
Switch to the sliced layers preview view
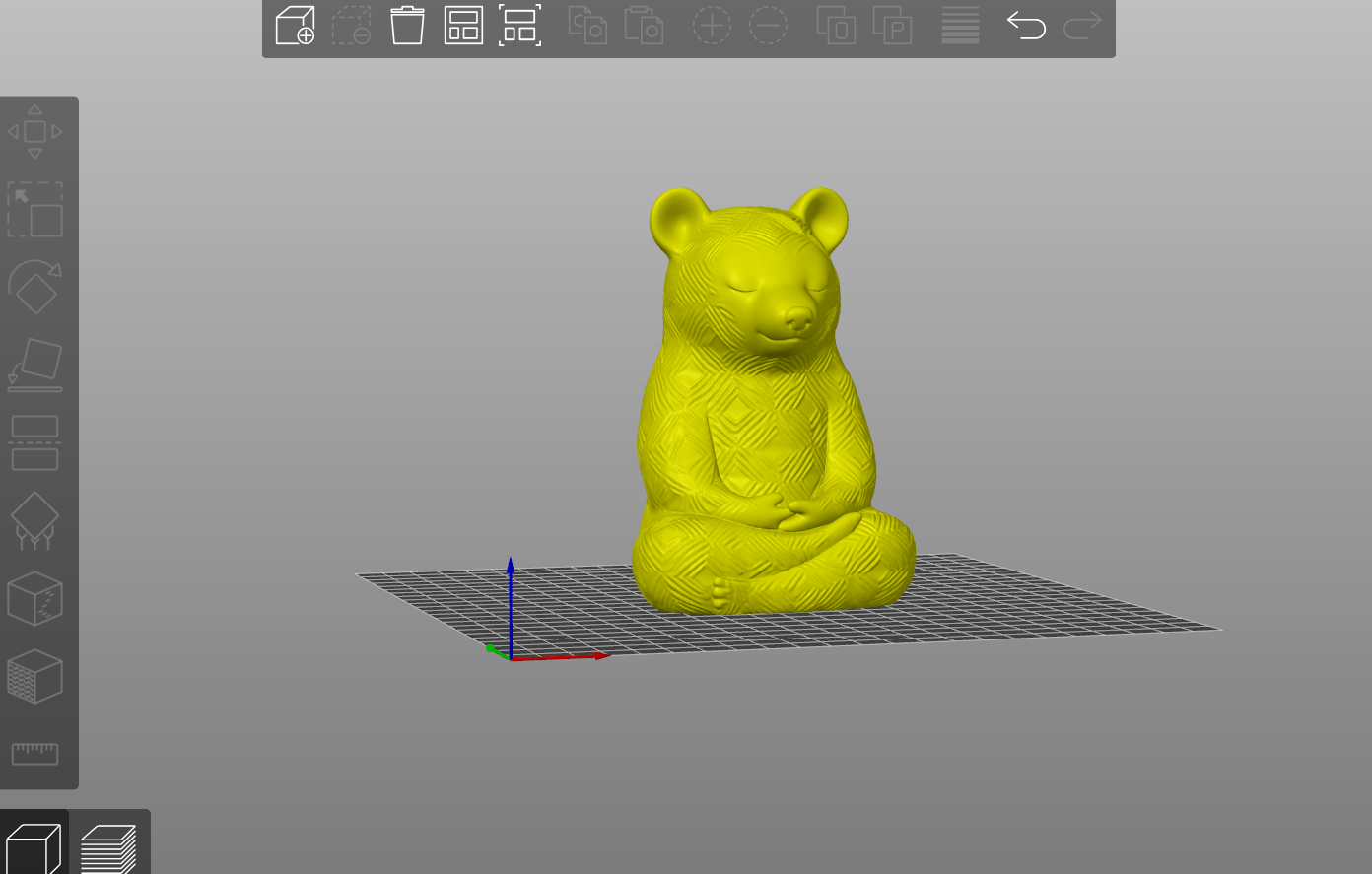(x=108, y=848)
